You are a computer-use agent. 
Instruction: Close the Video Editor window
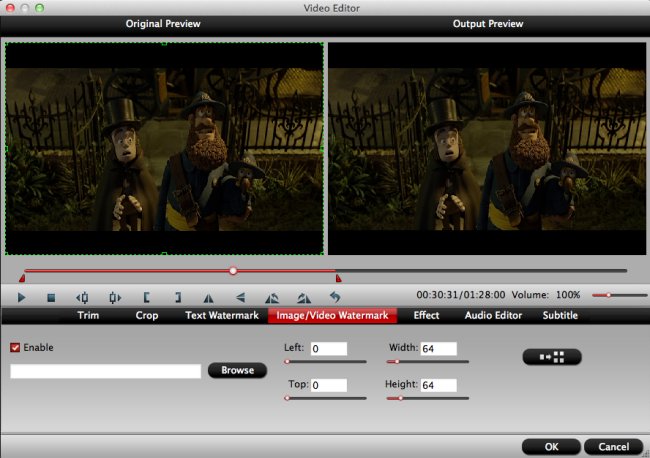pos(10,8)
